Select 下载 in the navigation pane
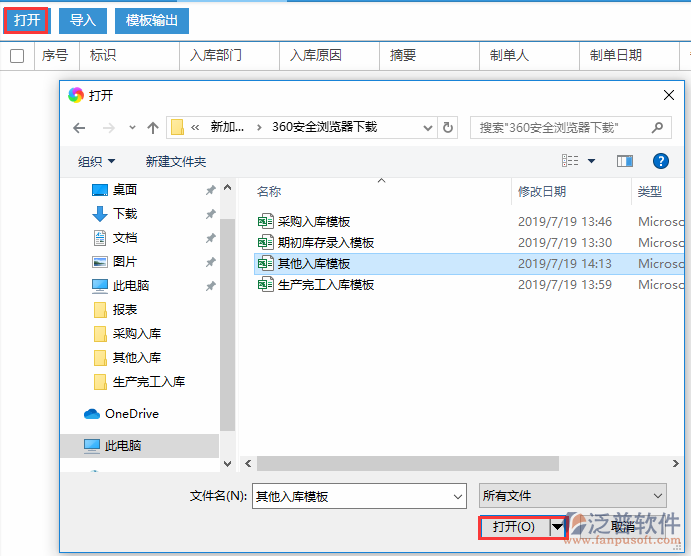691x556 pixels. click(125, 214)
